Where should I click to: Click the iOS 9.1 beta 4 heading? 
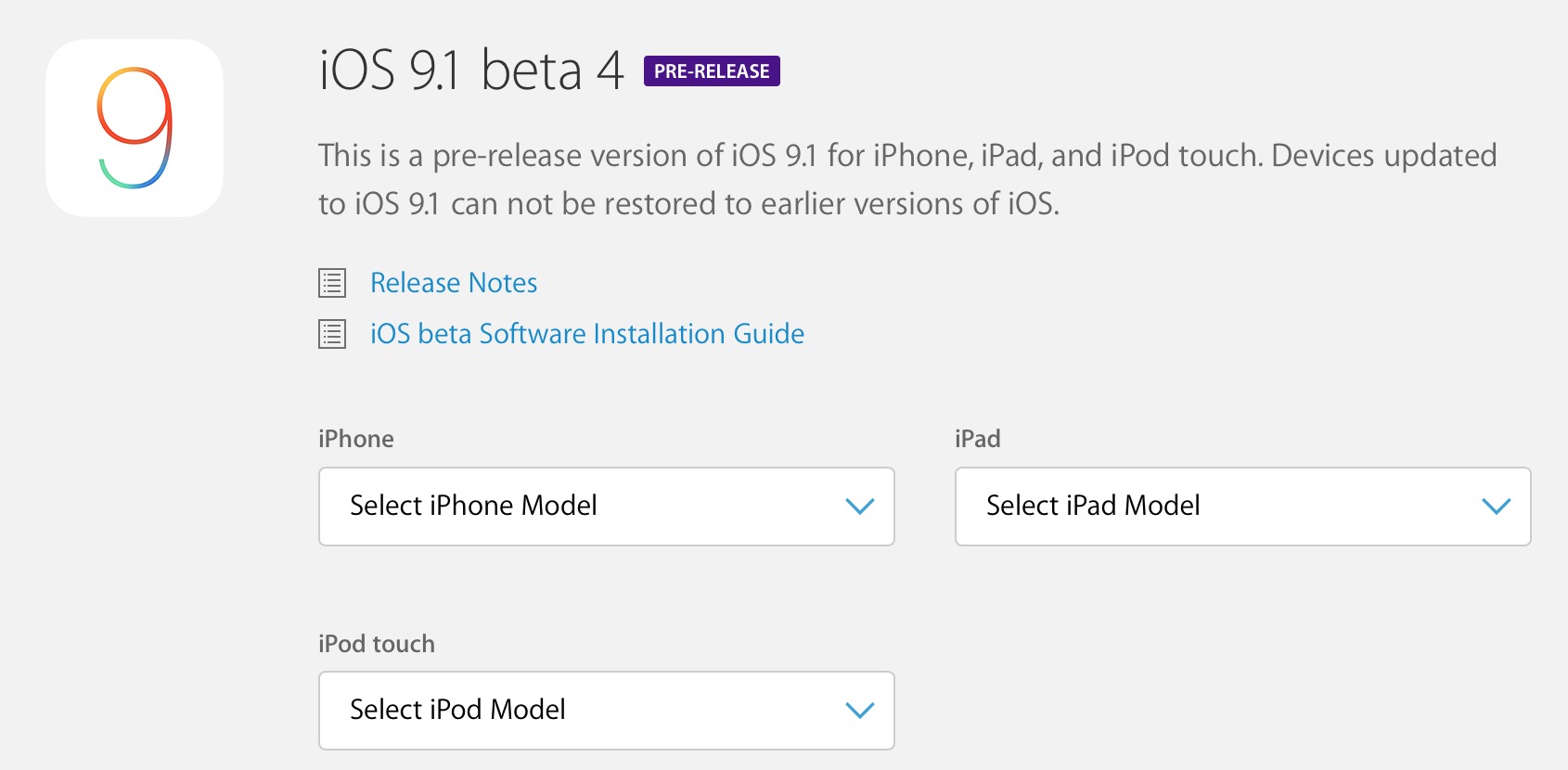click(471, 71)
